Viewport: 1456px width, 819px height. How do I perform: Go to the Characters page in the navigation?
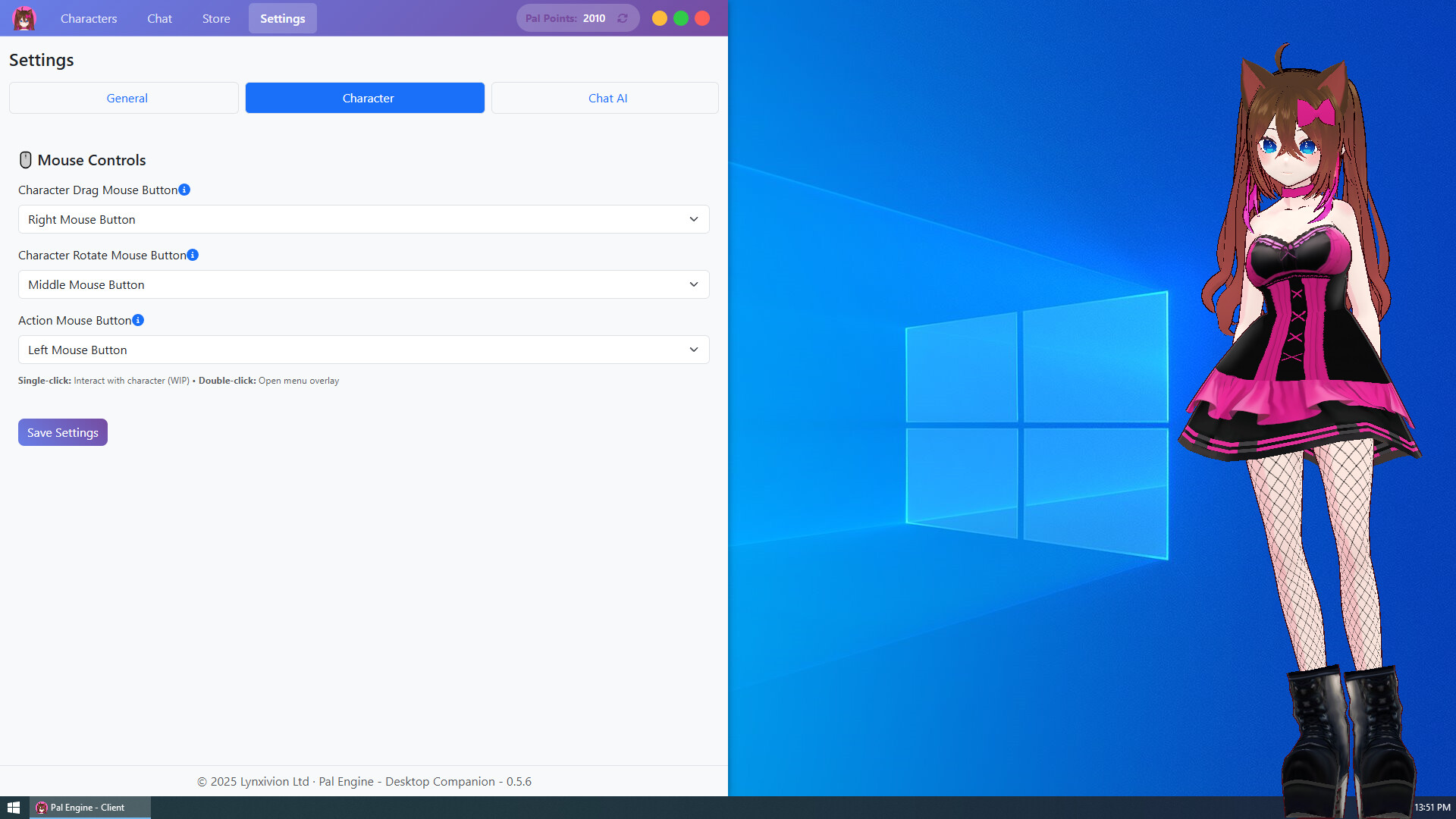pos(89,18)
